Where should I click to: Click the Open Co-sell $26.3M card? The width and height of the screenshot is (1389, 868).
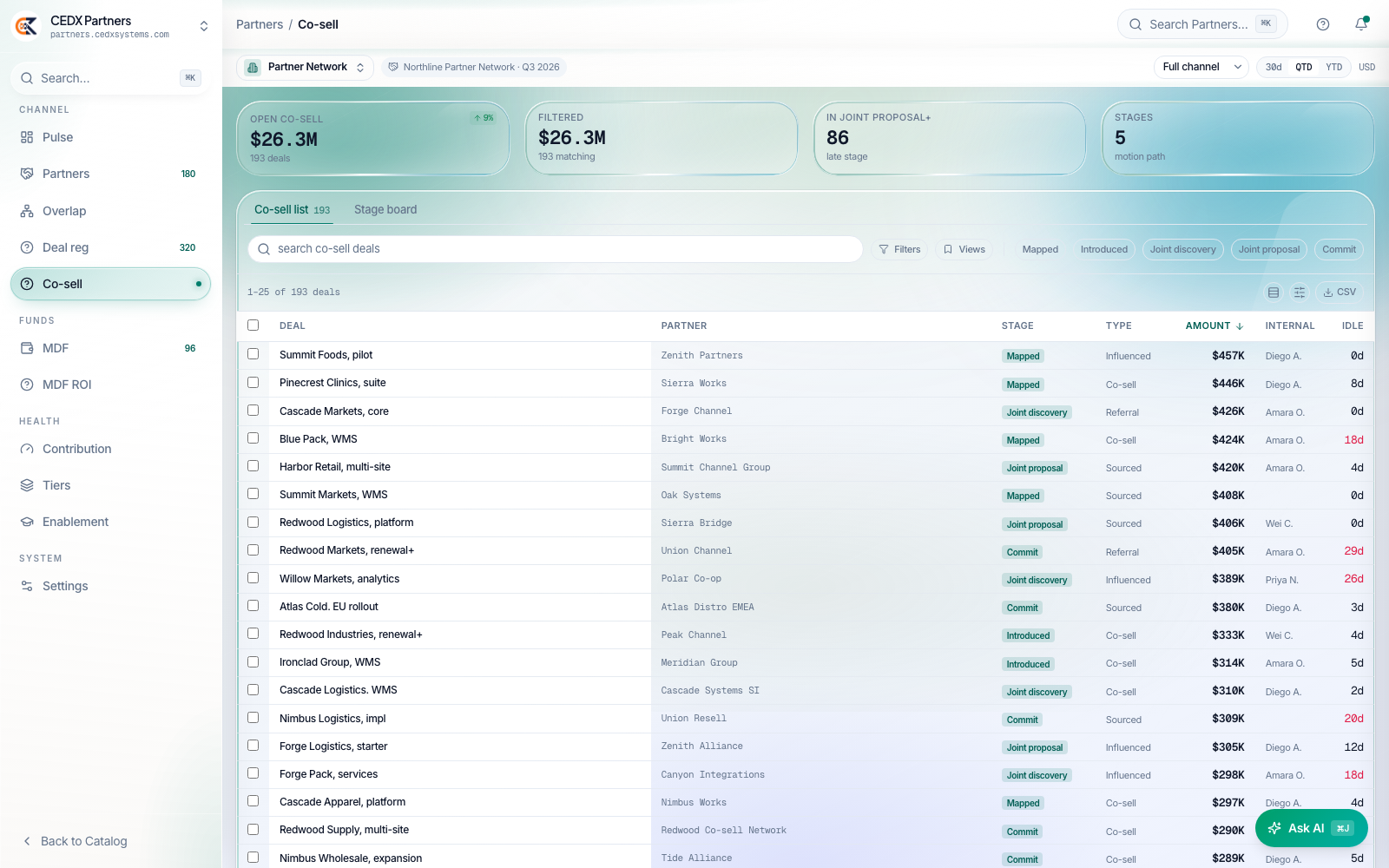tap(373, 139)
